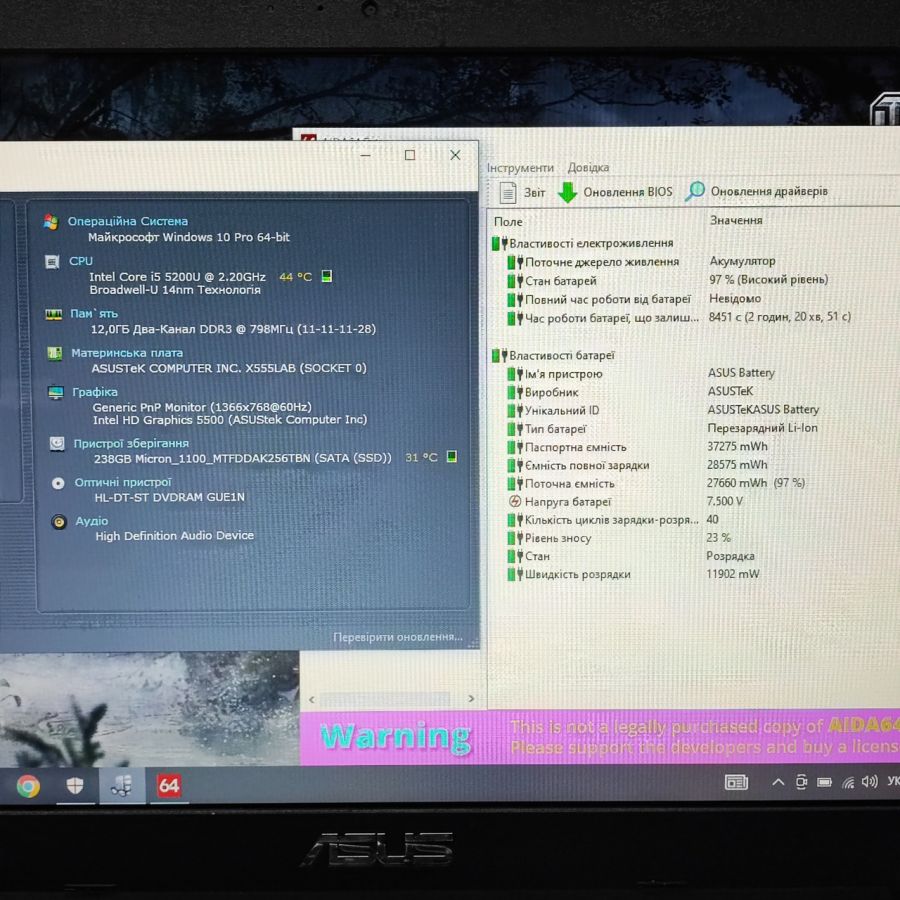The width and height of the screenshot is (900, 900).
Task: Open the Оптичні пристрої section heading
Action: tap(123, 482)
